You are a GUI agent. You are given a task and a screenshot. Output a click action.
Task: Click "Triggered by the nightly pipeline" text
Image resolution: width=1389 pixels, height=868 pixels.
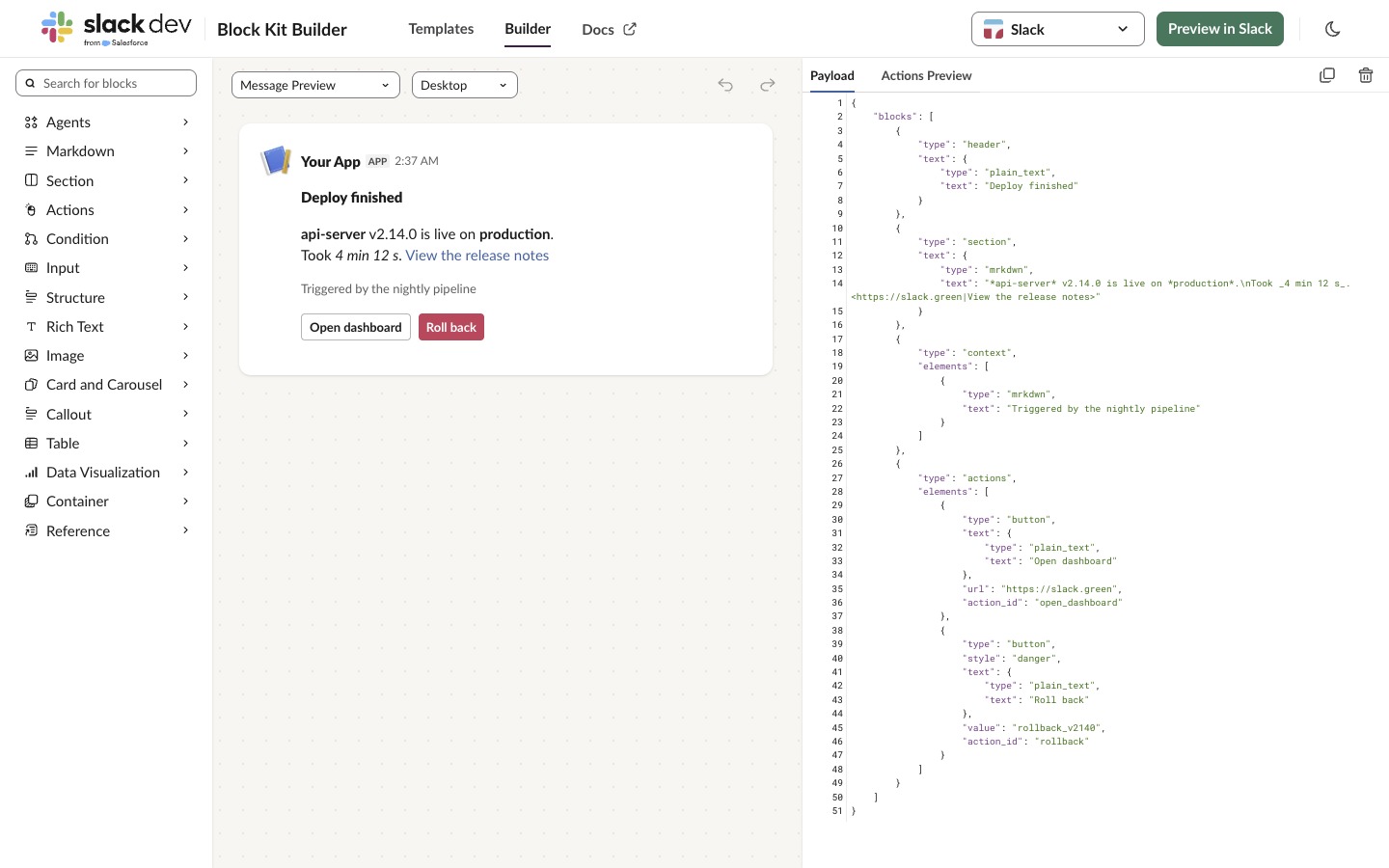[389, 289]
